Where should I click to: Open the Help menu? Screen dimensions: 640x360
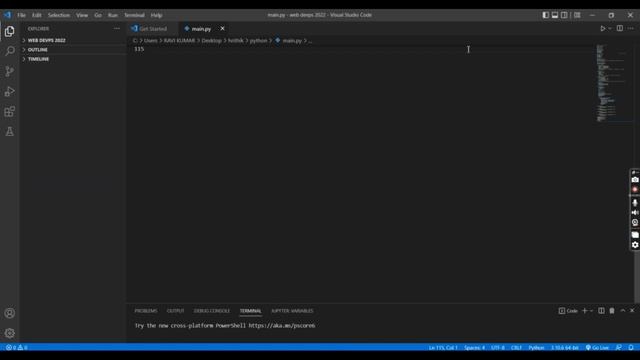point(156,15)
